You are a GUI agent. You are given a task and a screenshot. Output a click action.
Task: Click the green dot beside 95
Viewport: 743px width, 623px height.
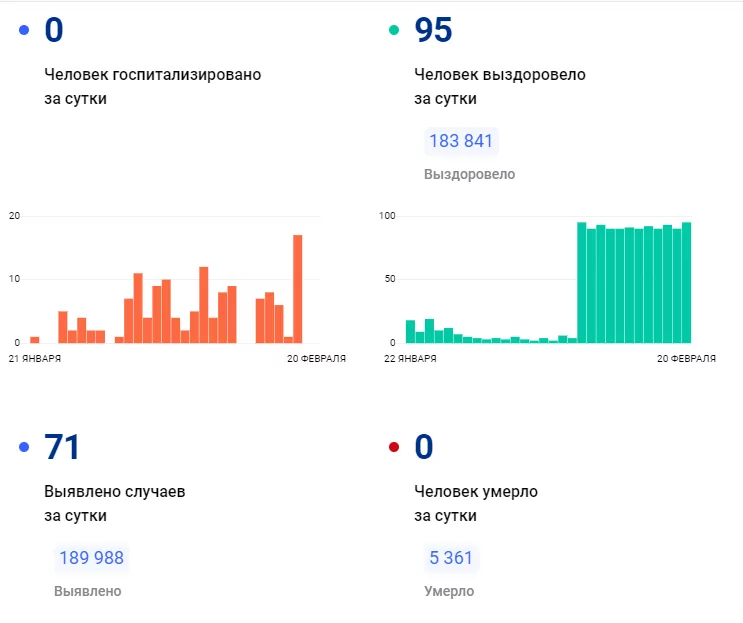pos(394,30)
